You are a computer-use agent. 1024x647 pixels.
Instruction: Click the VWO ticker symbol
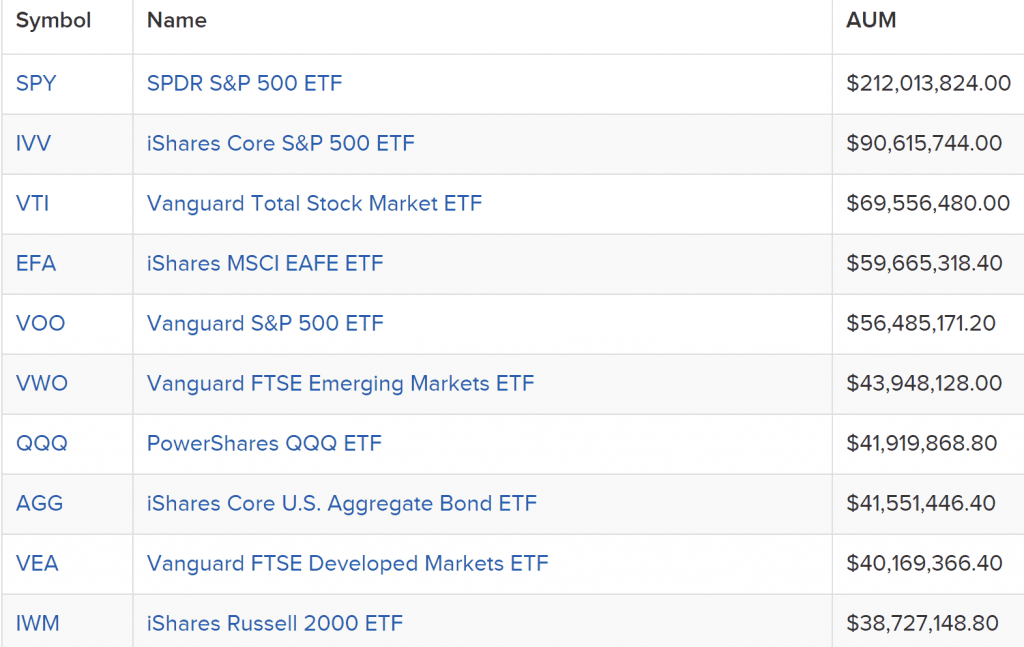[x=42, y=383]
